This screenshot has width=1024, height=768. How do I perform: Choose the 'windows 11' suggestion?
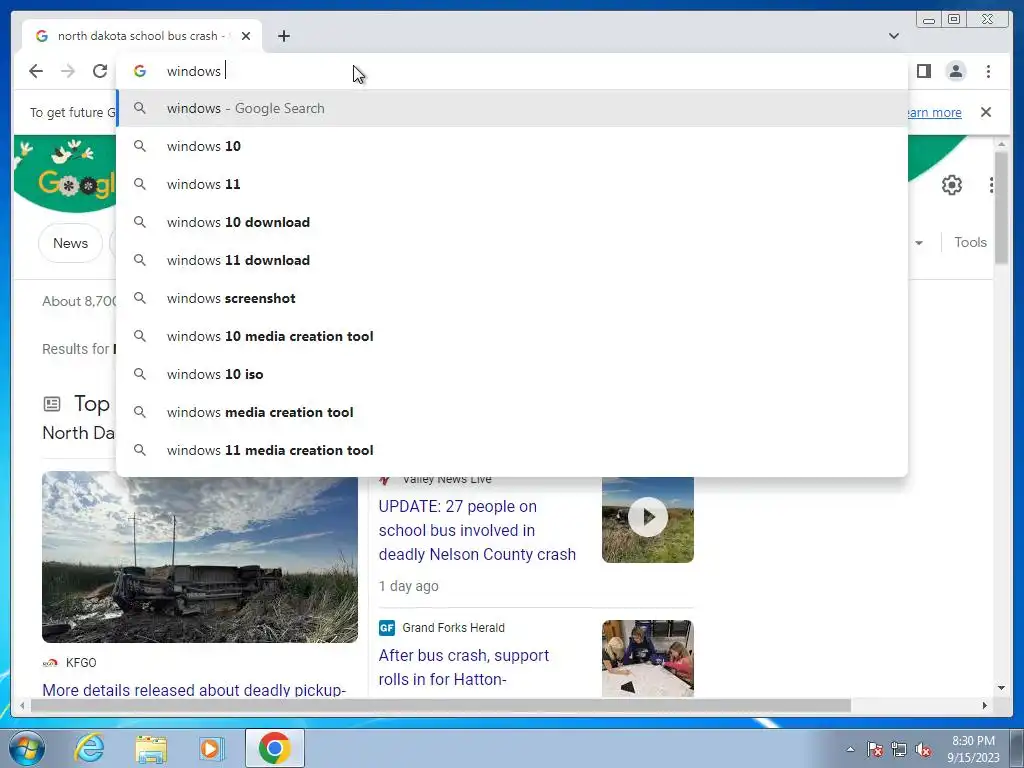(x=512, y=184)
